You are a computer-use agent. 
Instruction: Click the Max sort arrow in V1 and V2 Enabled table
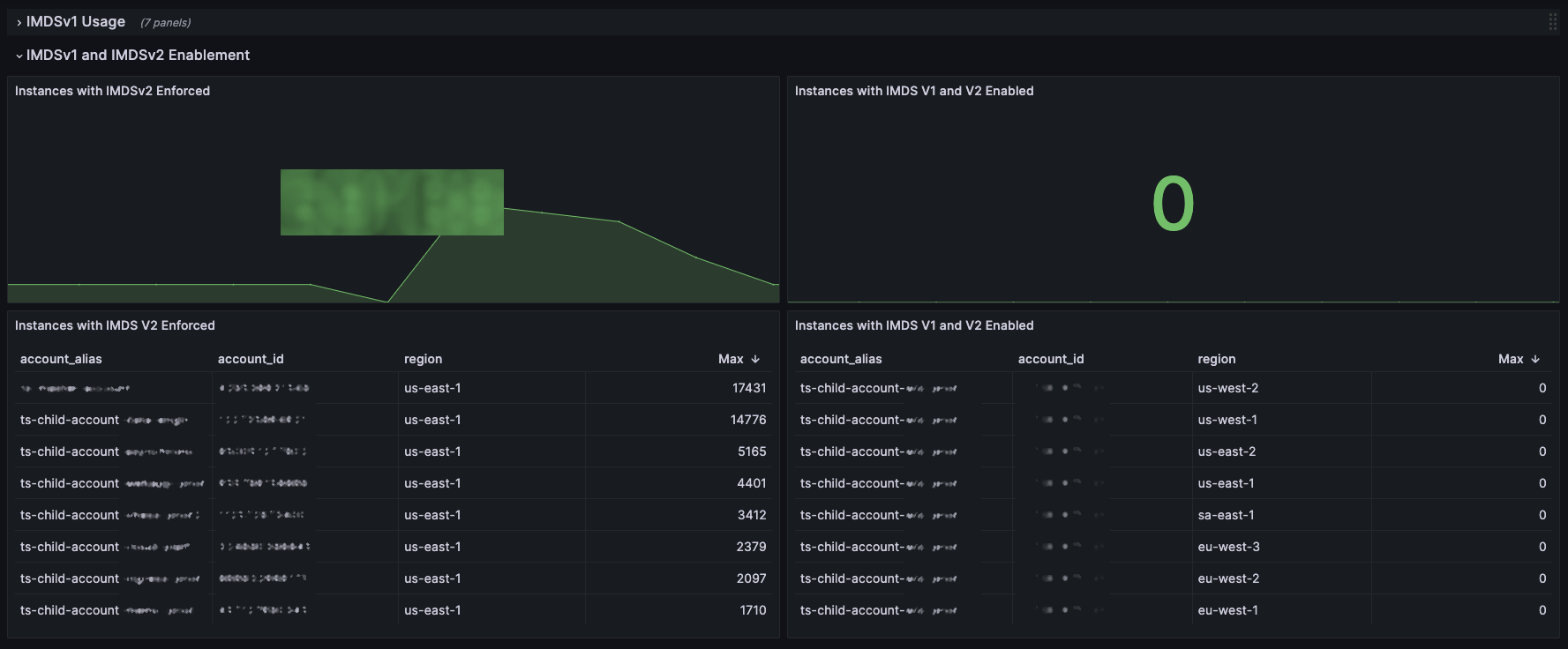click(x=1535, y=359)
